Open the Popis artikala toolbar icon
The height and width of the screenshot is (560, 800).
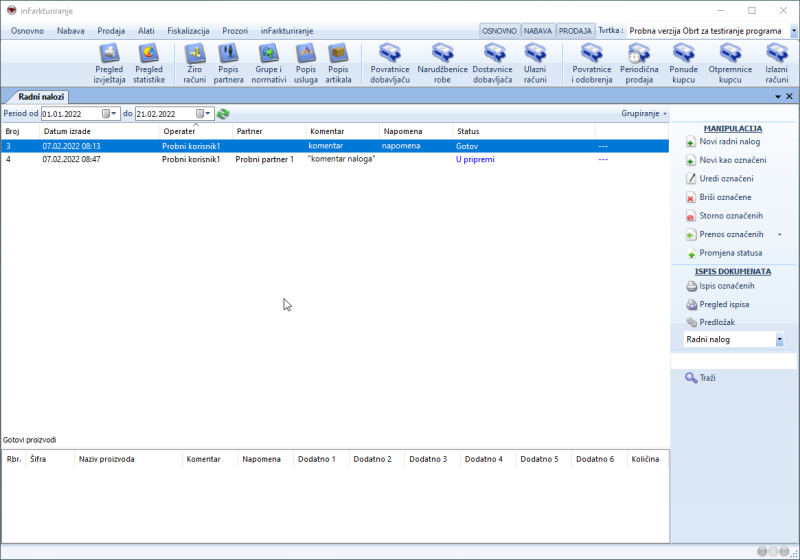[338, 61]
